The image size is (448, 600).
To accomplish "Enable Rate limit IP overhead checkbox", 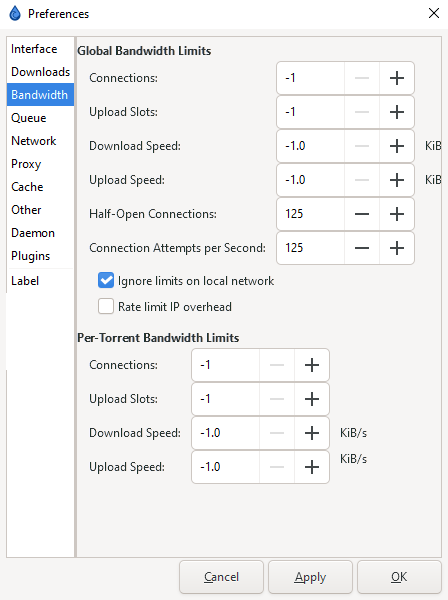I will click(106, 307).
